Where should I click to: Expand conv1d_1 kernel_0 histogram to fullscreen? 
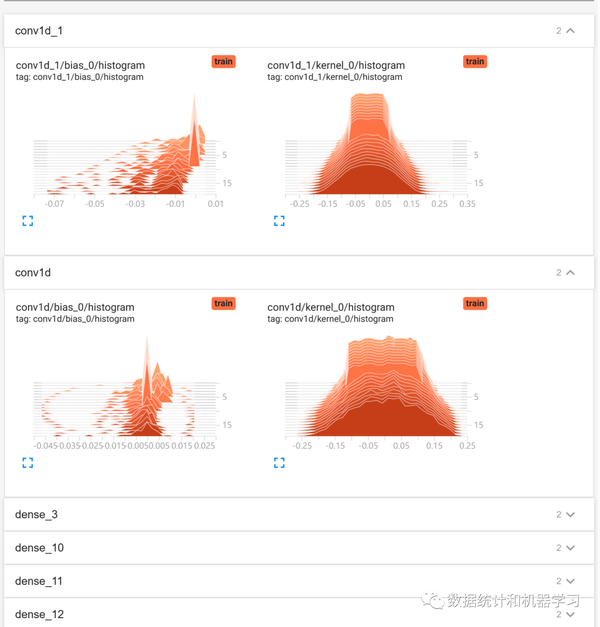[279, 221]
